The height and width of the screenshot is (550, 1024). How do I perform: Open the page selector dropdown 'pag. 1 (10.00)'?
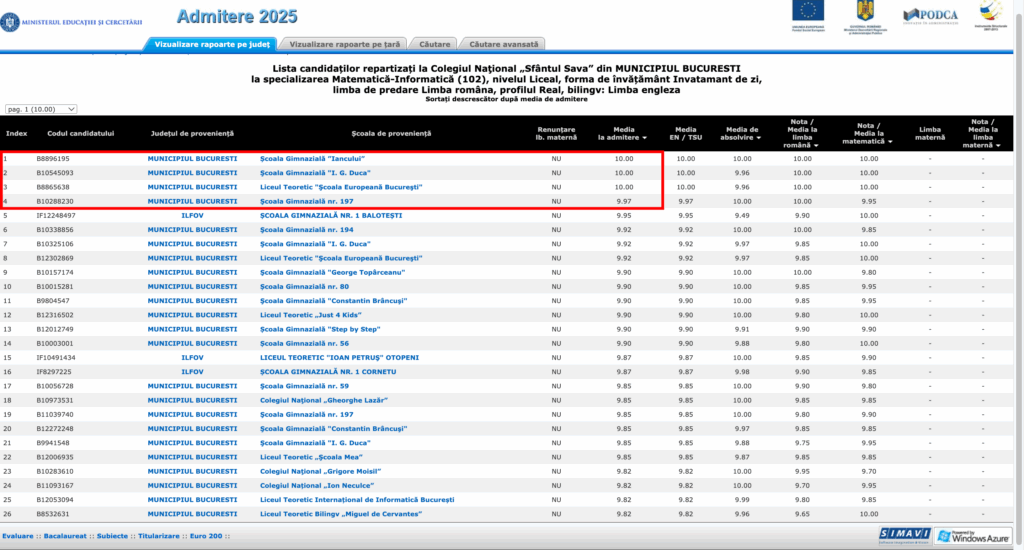coord(41,109)
